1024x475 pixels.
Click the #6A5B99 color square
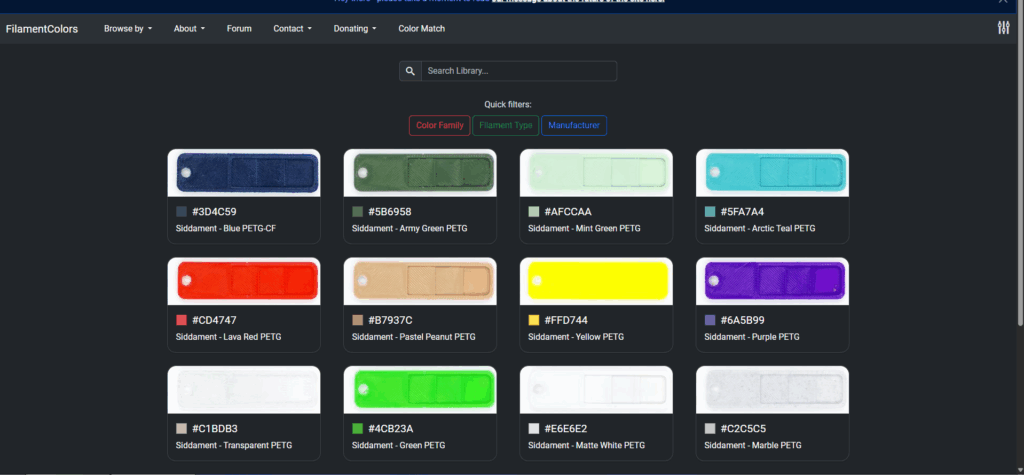pyautogui.click(x=710, y=320)
